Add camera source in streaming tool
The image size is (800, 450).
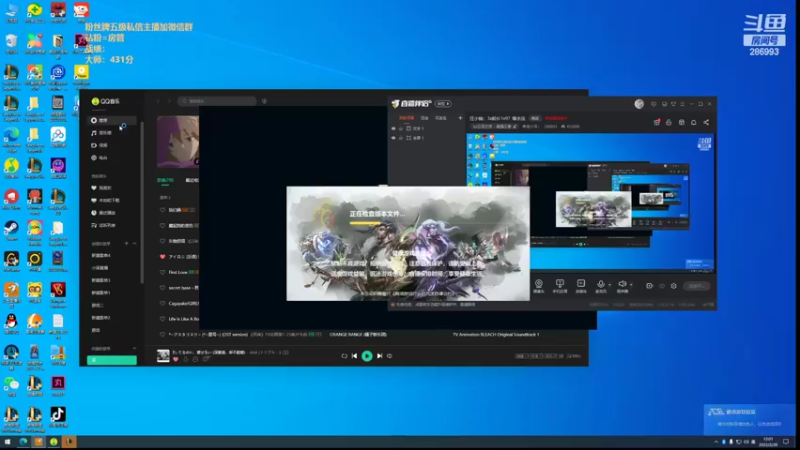point(539,286)
